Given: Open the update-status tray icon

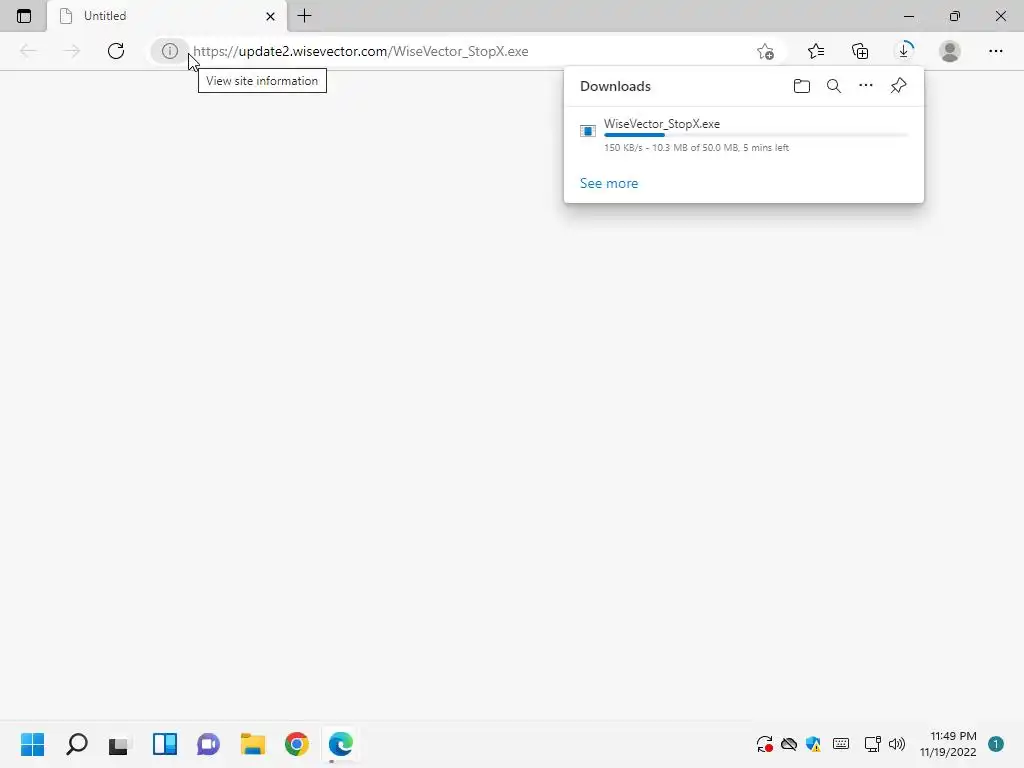Looking at the screenshot, I should tap(765, 744).
